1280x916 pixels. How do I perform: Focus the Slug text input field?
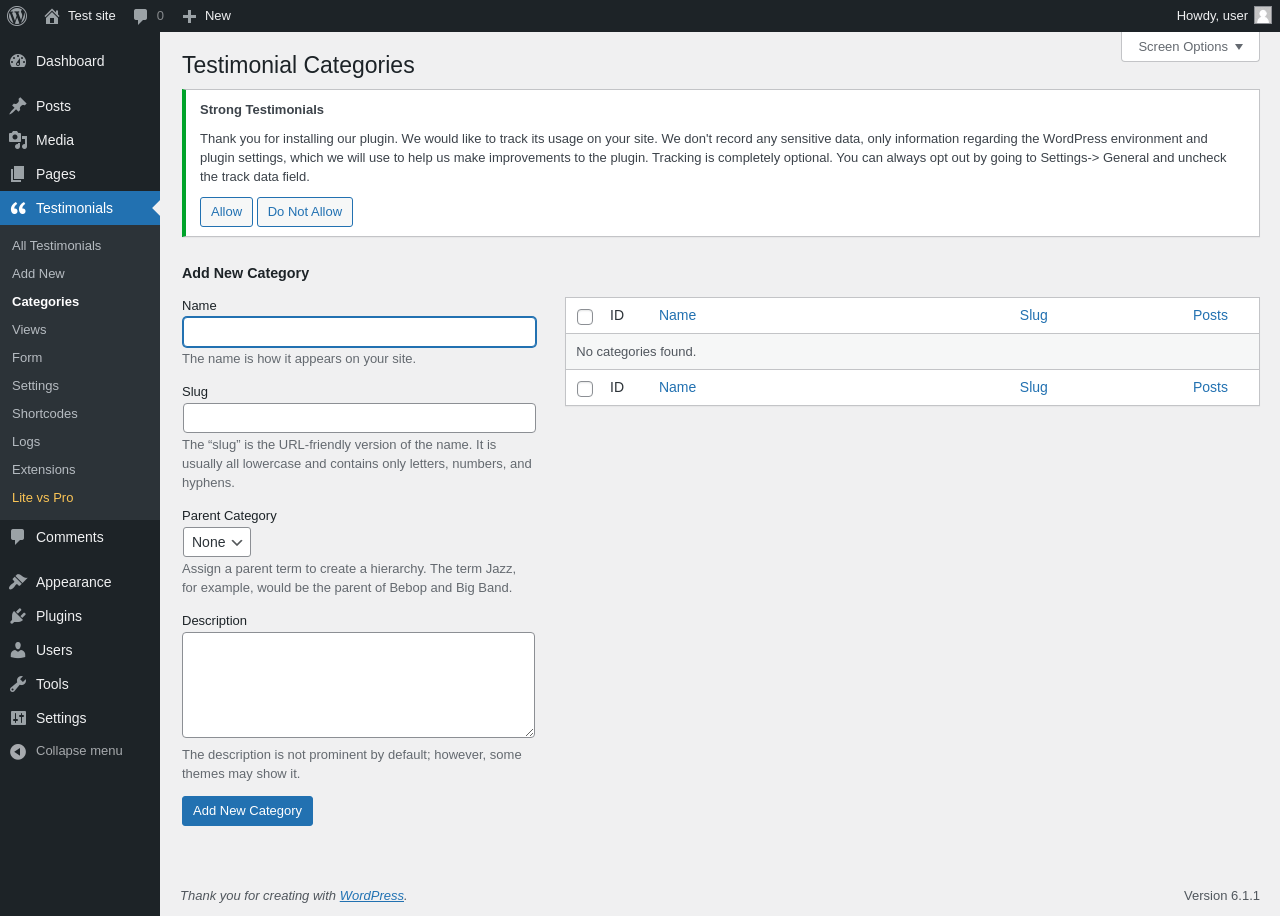click(359, 418)
